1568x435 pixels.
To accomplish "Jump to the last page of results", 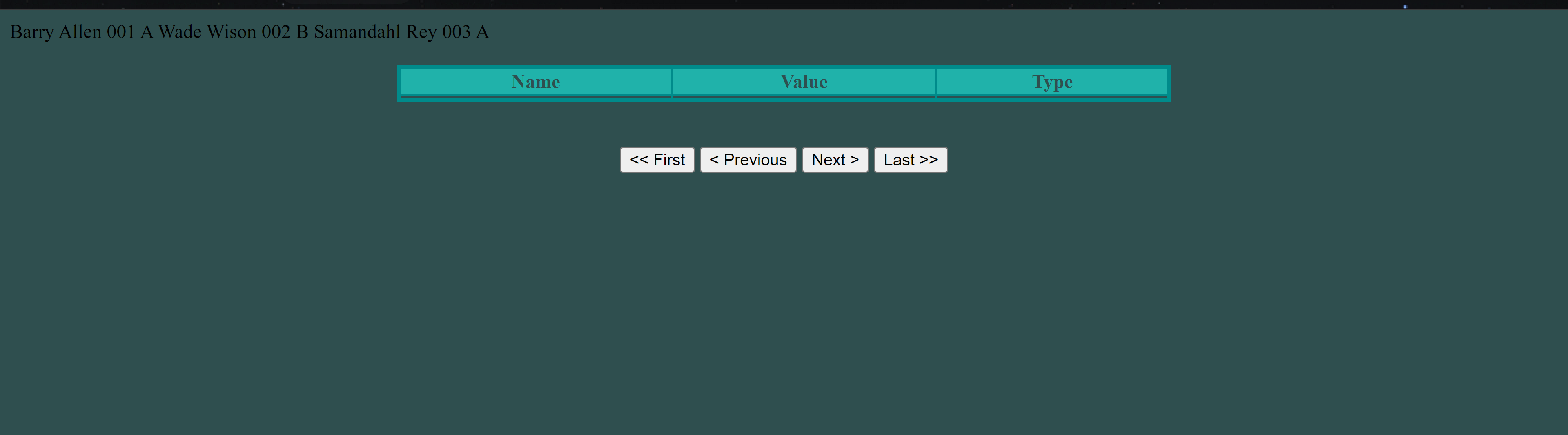I will 911,160.
